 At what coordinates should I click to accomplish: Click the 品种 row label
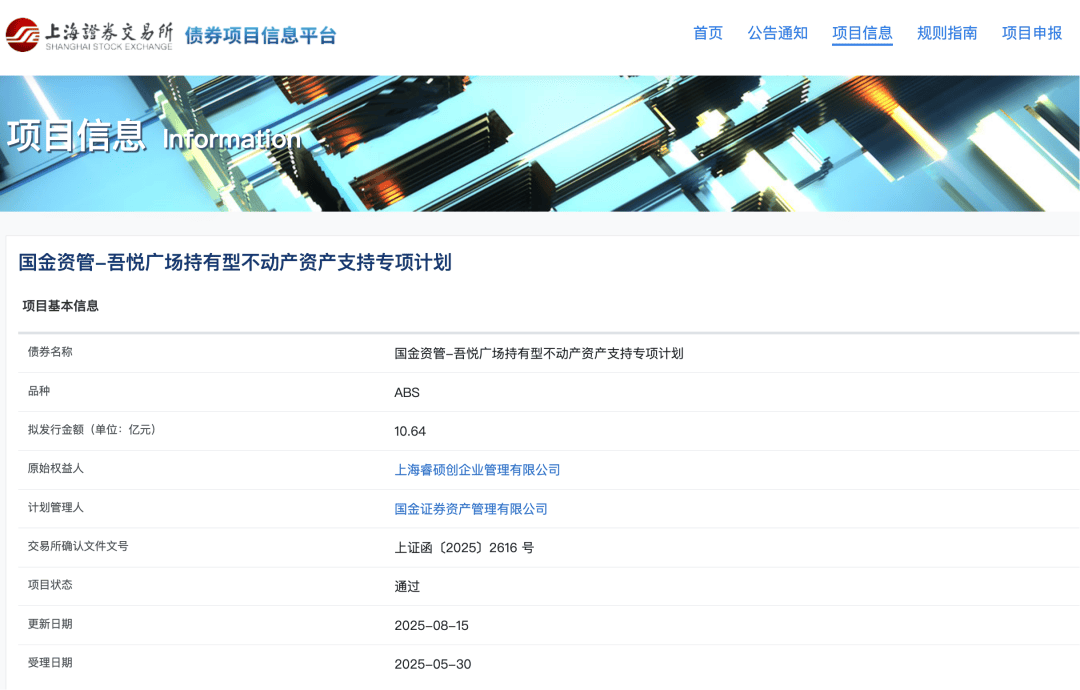click(x=39, y=391)
